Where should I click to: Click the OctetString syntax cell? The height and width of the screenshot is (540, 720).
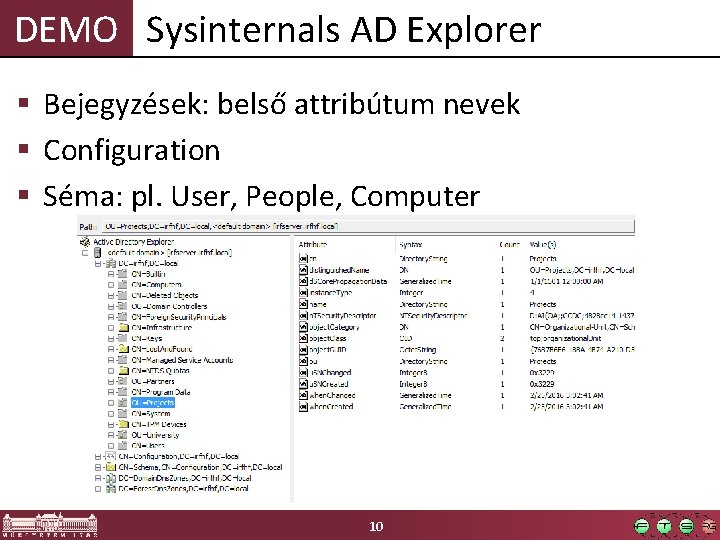[x=417, y=350]
